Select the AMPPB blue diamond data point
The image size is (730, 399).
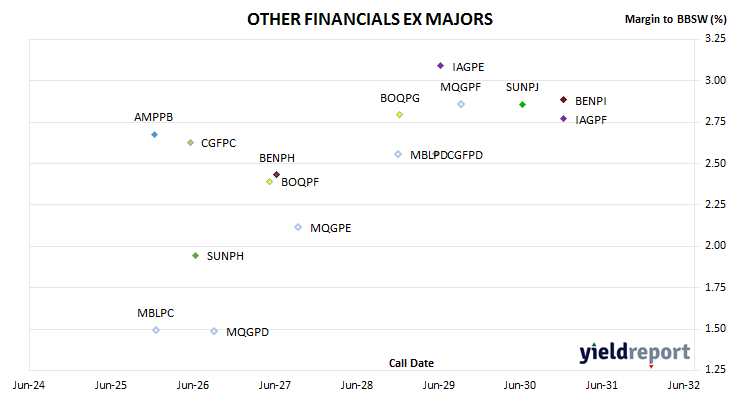155,135
